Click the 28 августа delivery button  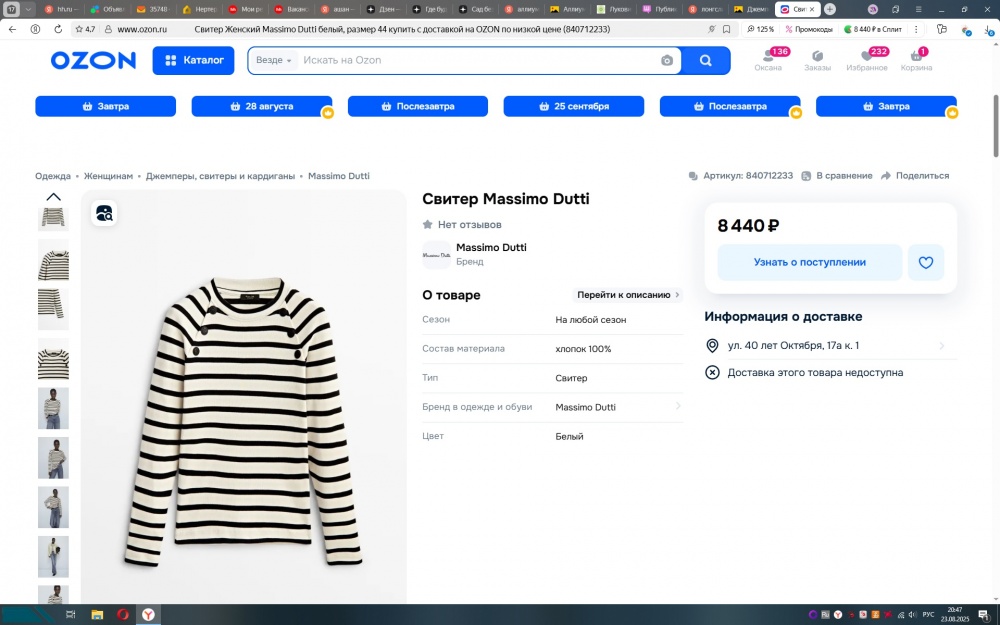[261, 107]
